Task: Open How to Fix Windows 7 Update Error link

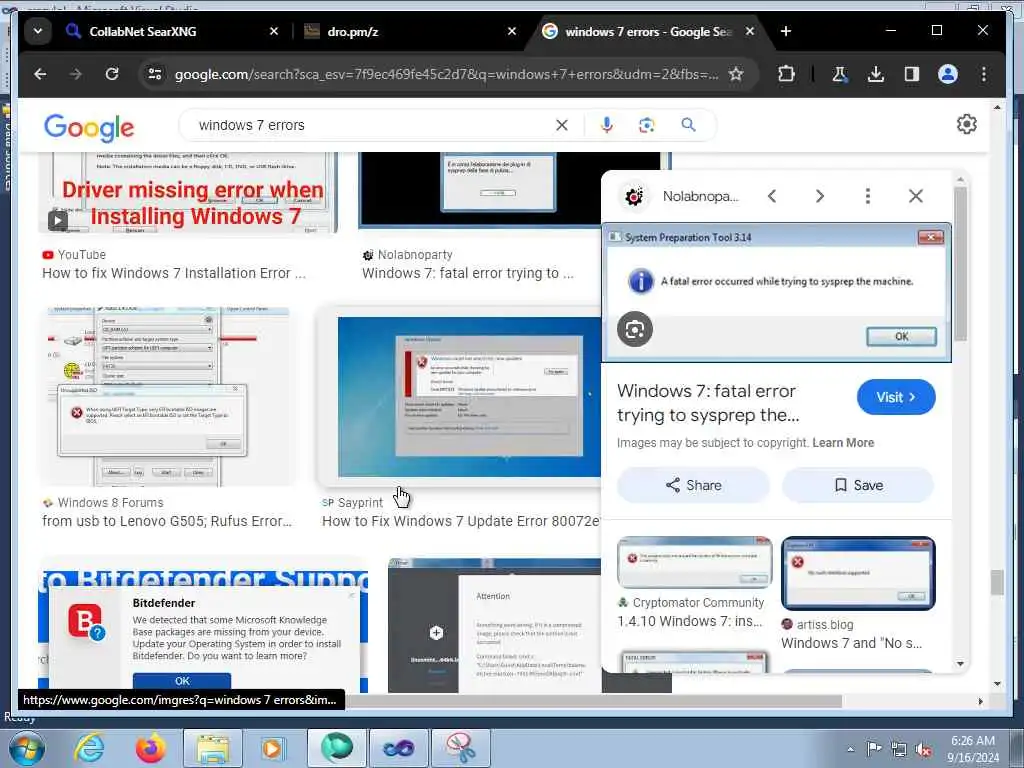Action: coord(461,521)
